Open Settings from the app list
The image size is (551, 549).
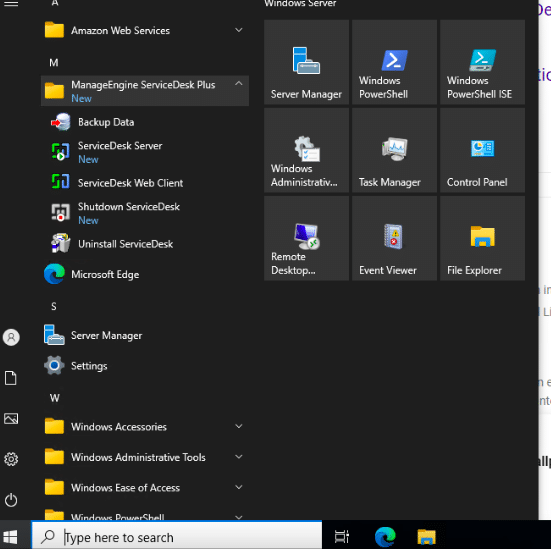tap(145, 366)
